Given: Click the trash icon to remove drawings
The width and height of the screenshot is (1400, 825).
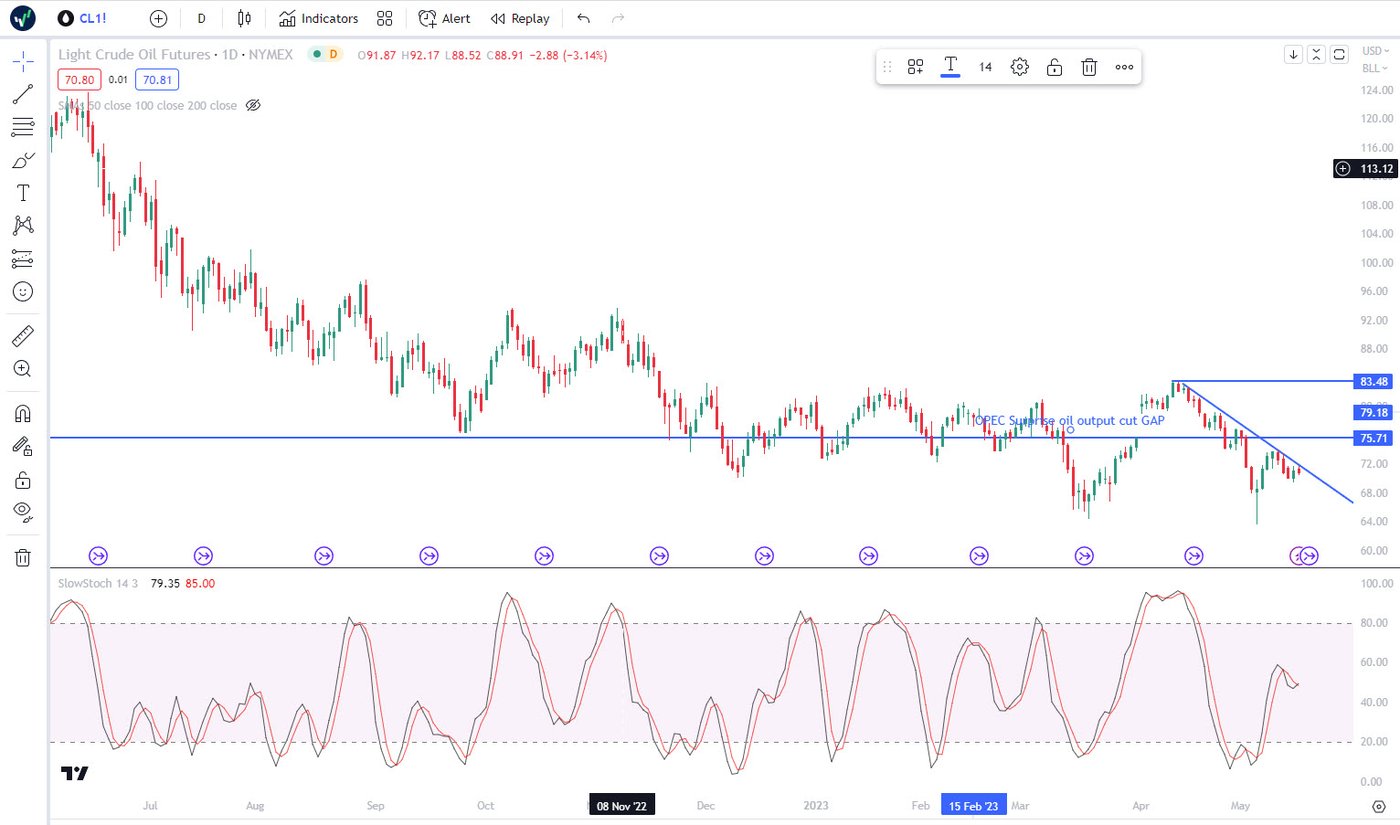Looking at the screenshot, I should 22,557.
